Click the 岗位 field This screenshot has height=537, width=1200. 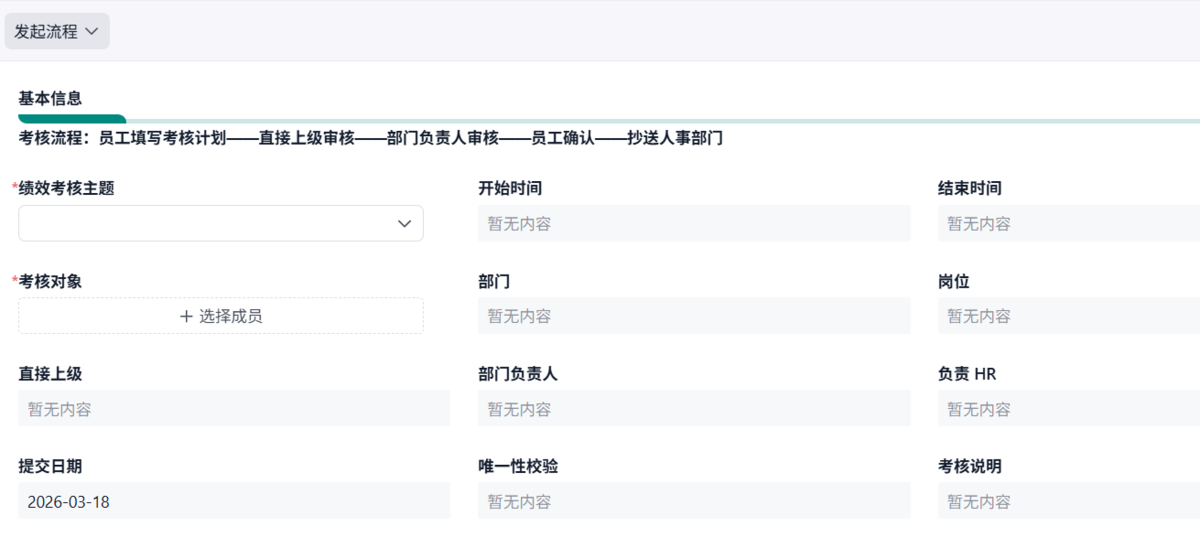point(1068,316)
